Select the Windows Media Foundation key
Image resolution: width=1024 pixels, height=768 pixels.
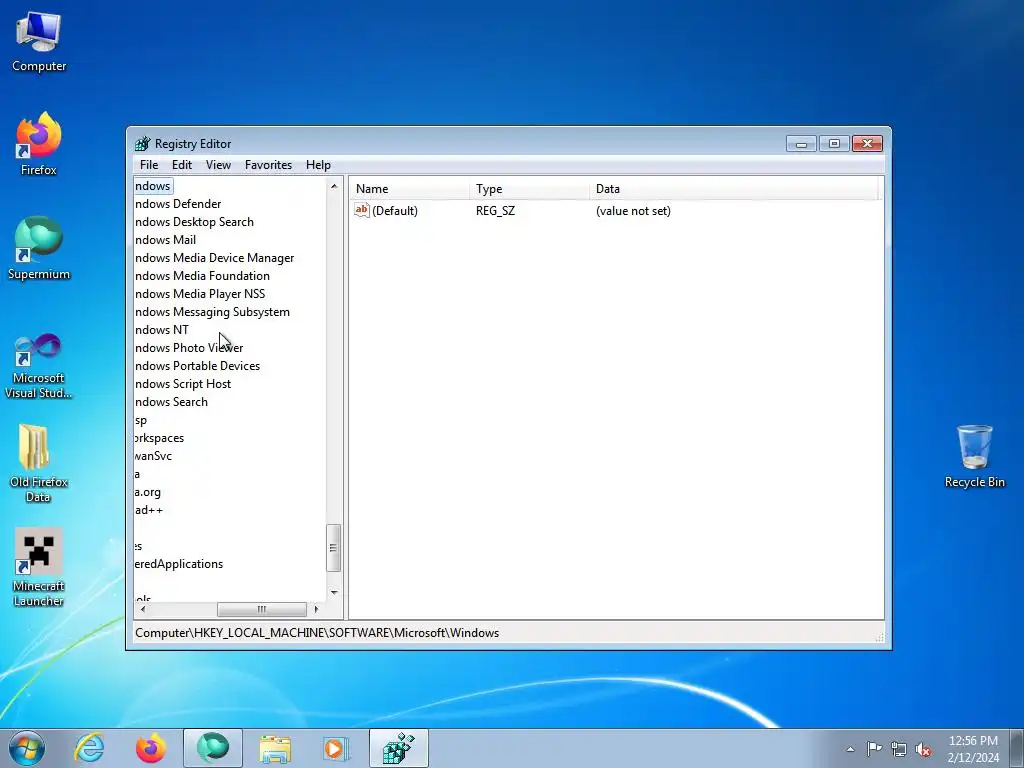pyautogui.click(x=202, y=276)
